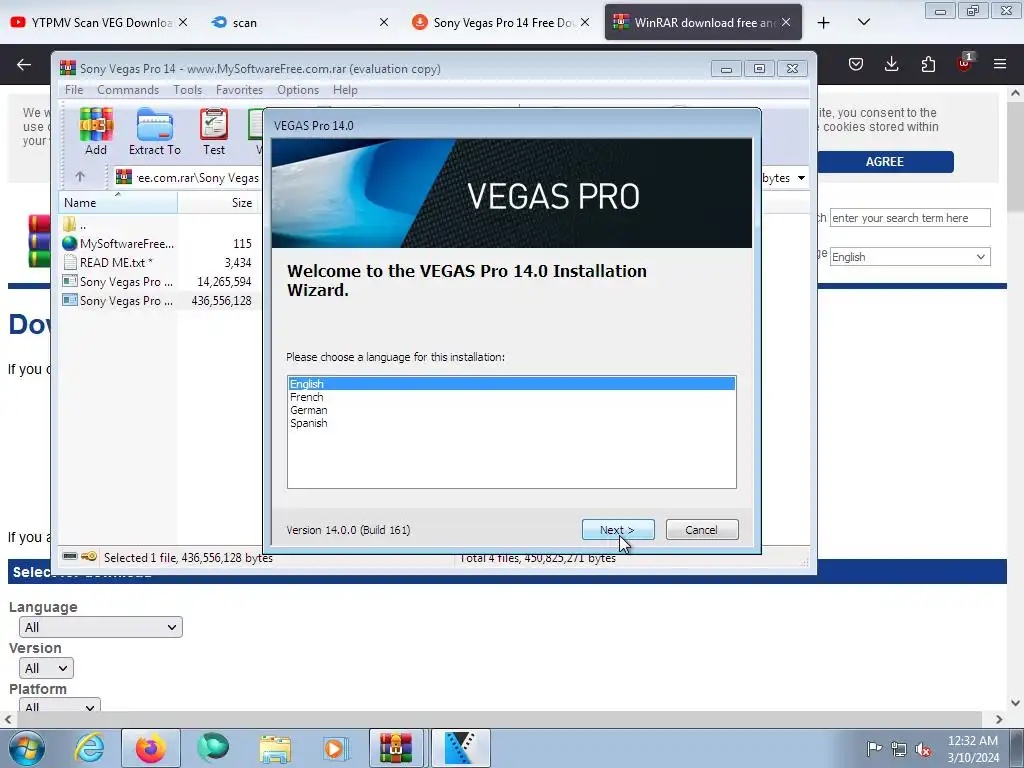This screenshot has width=1024, height=768.
Task: Click muted volume icon in system tray
Action: pos(923,749)
